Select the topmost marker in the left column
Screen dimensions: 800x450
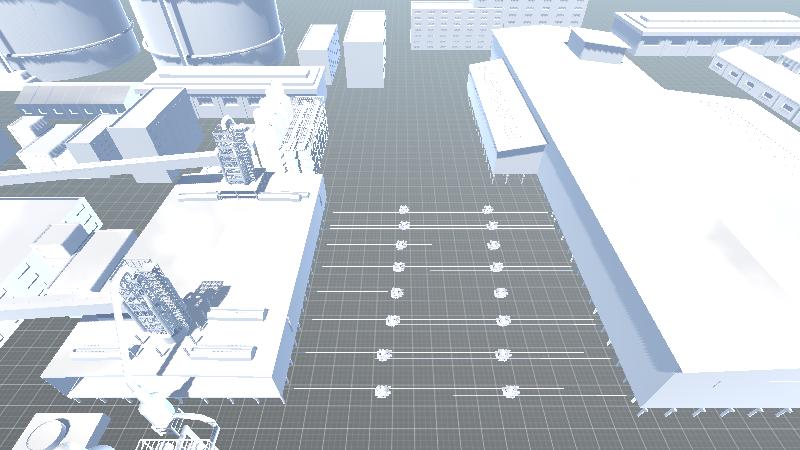tap(404, 209)
